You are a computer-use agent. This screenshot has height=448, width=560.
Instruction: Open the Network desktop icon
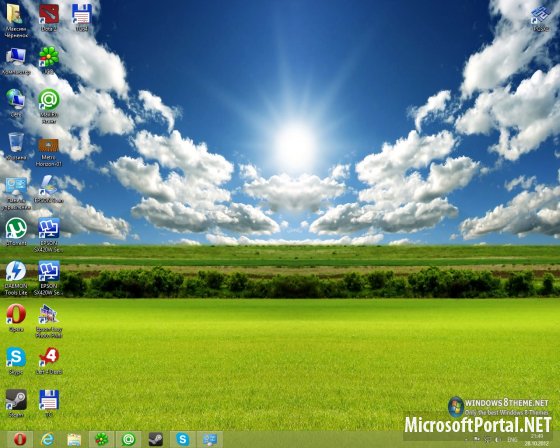[16, 103]
